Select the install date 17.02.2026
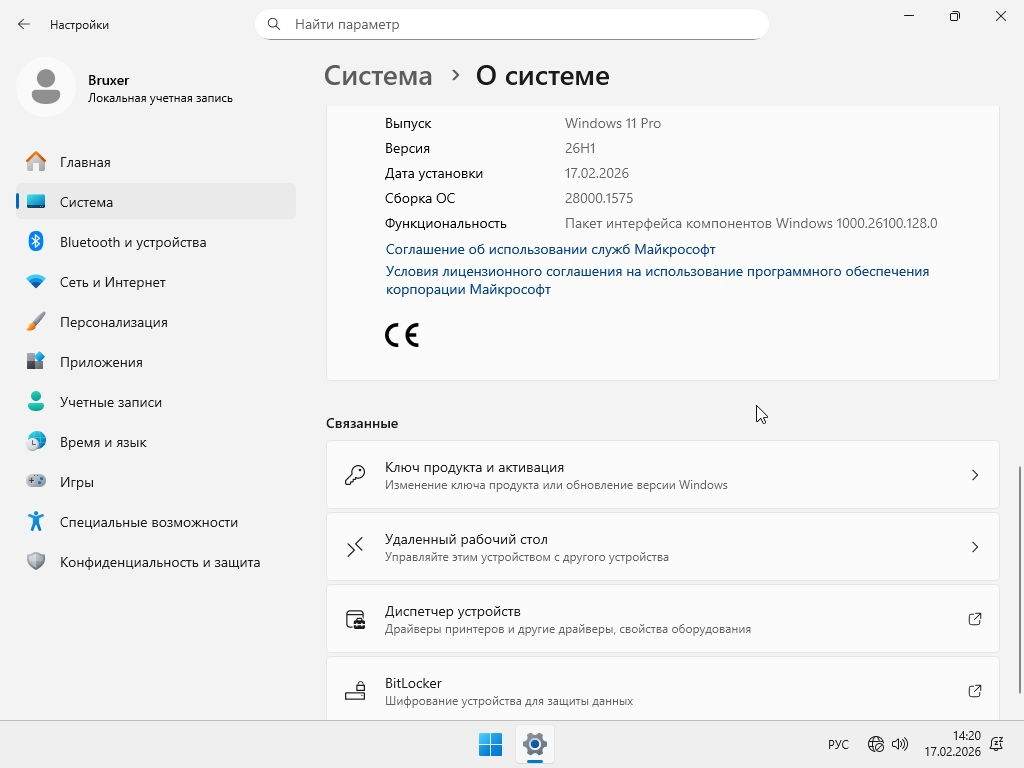 (597, 173)
